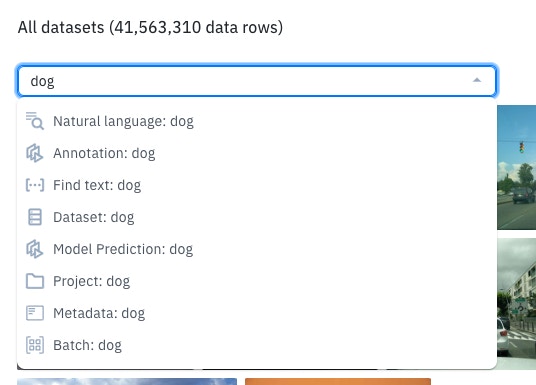This screenshot has width=536, height=385.
Task: Click the Dataset stack icon
Action: tap(35, 217)
